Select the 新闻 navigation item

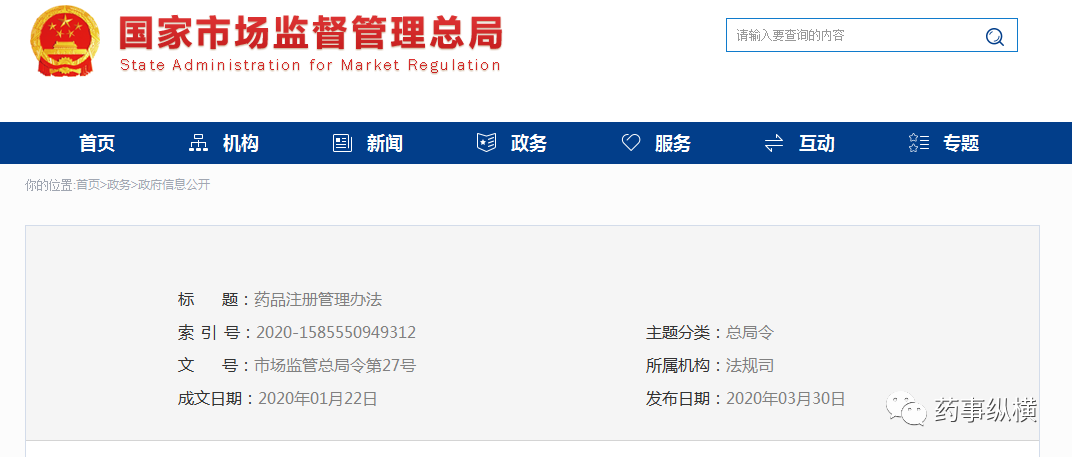pyautogui.click(x=385, y=143)
